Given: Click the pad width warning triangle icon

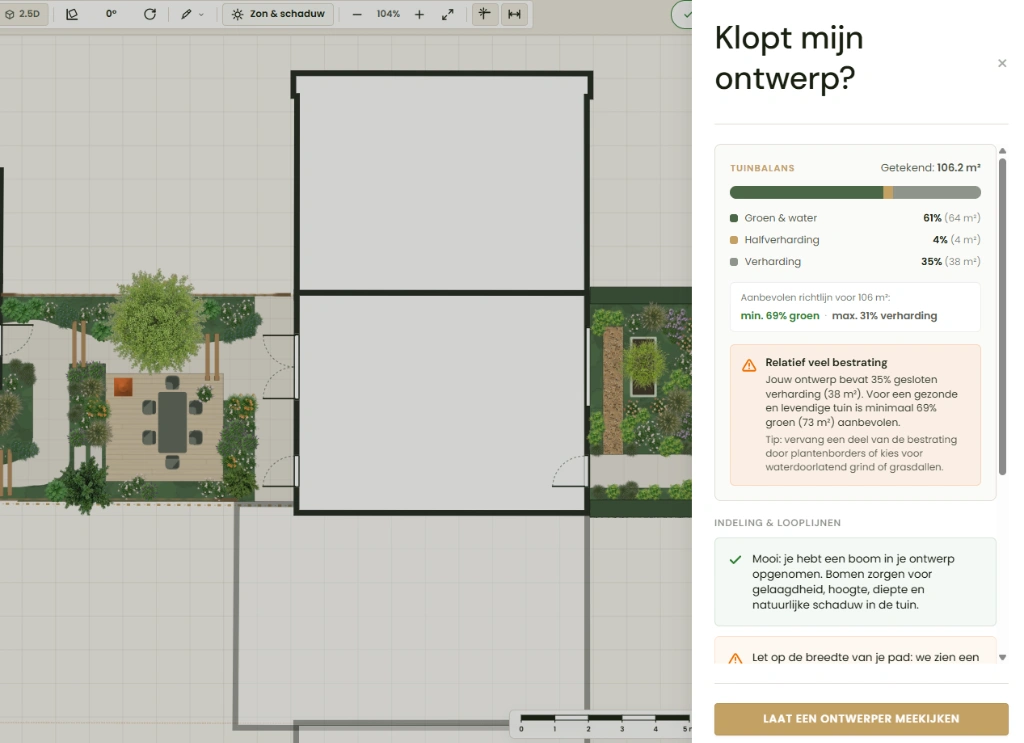Looking at the screenshot, I should (735, 658).
